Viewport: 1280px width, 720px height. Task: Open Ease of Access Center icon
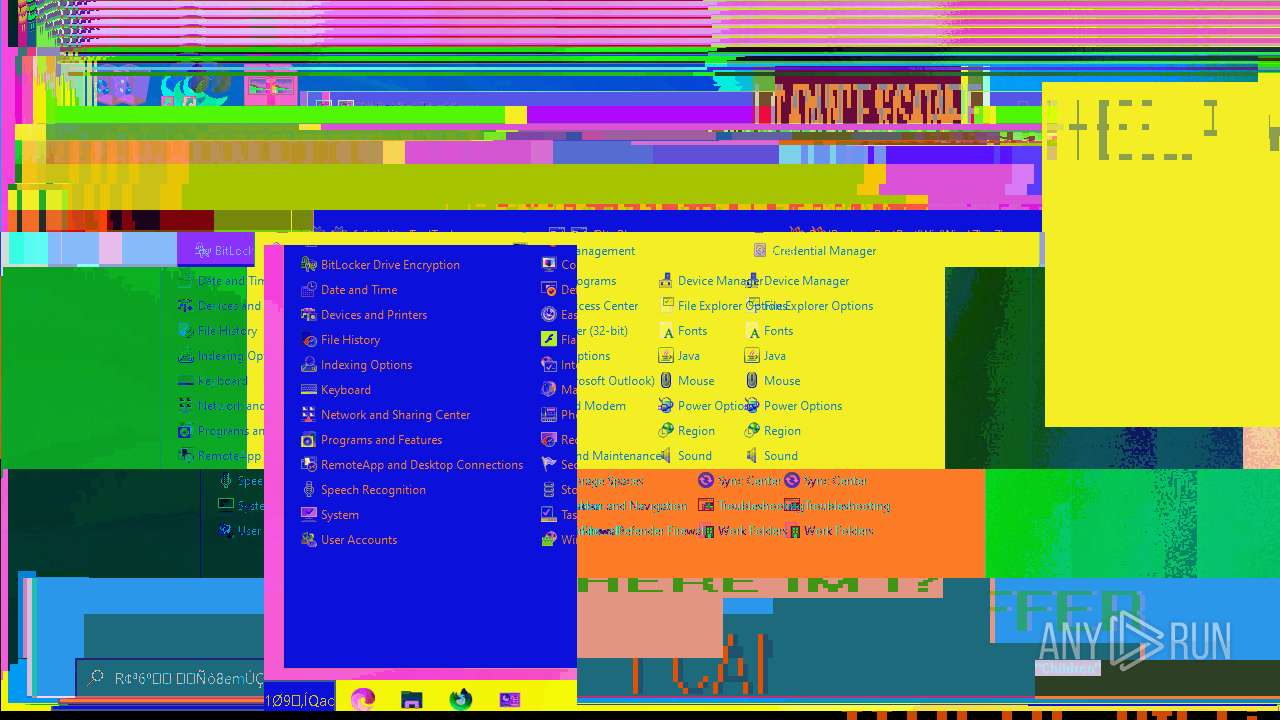[549, 315]
